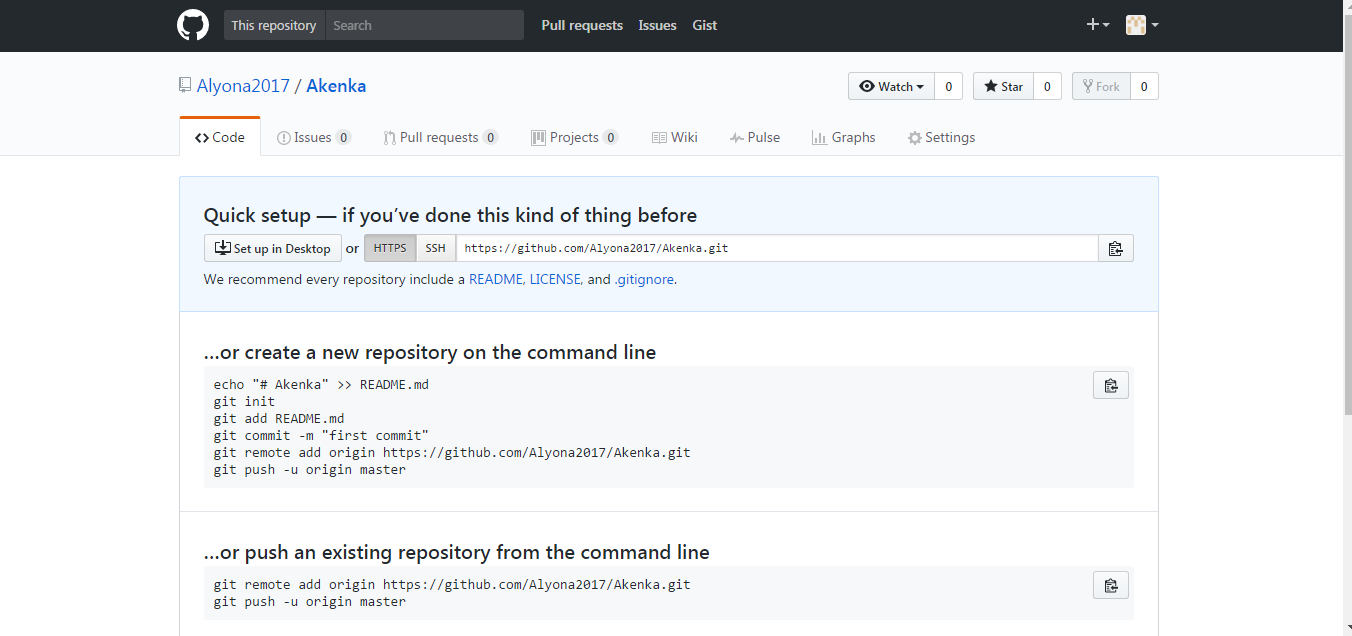Open the profile avatar dropdown
Viewport: 1352px width, 636px height.
[1140, 24]
